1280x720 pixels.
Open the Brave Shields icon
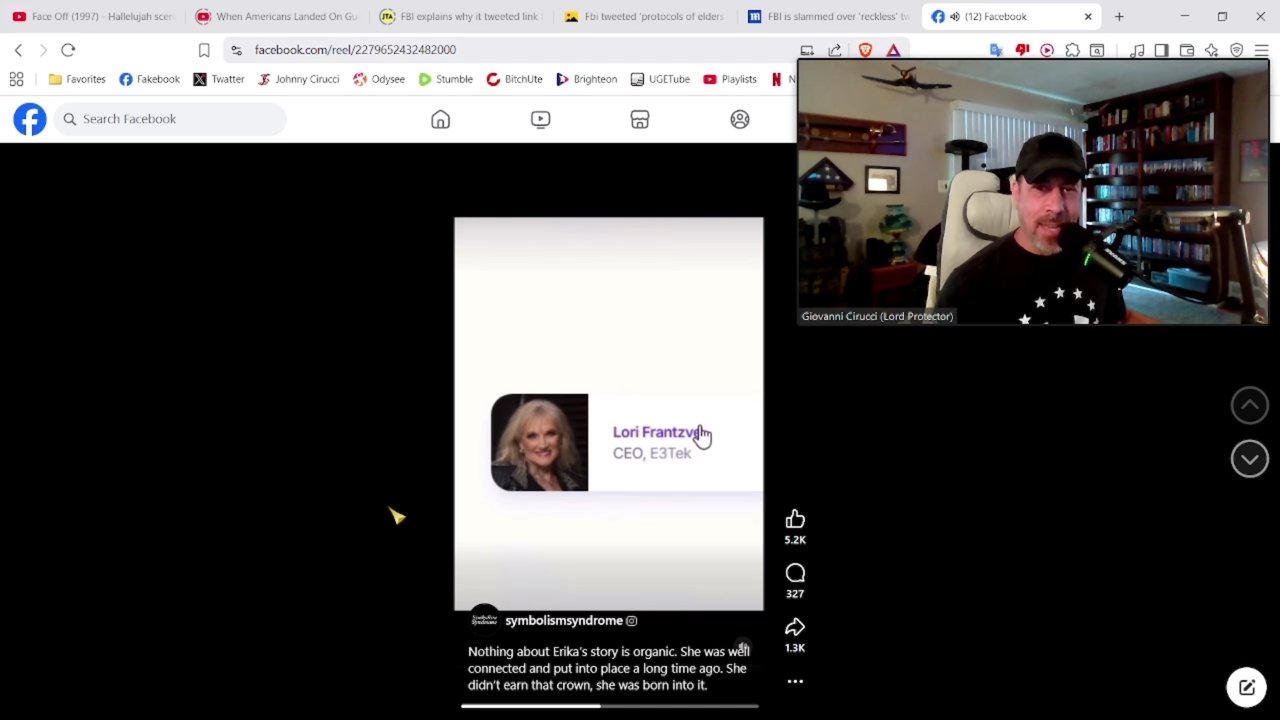tap(865, 50)
